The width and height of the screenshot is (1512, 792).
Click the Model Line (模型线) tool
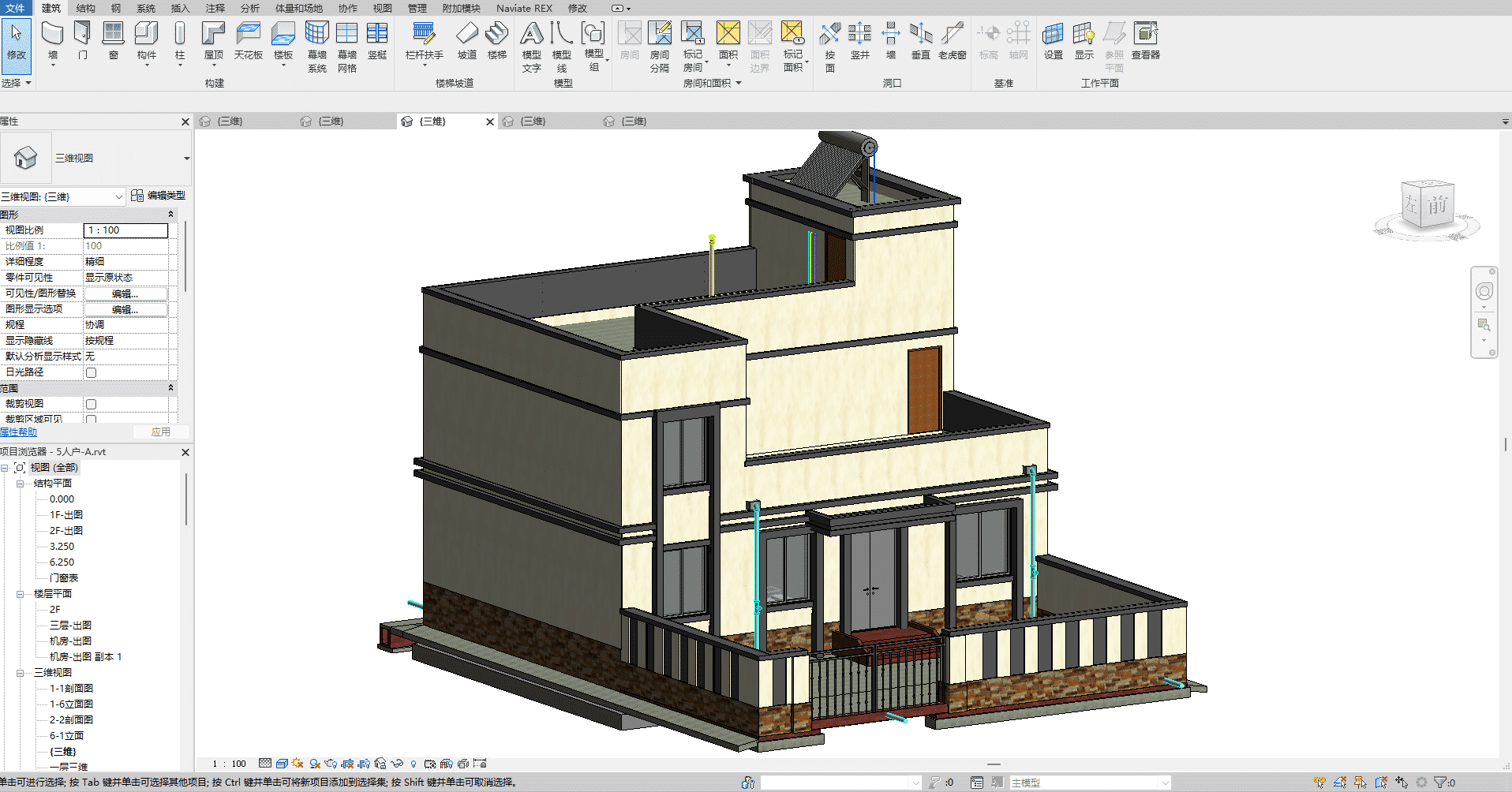pos(562,47)
